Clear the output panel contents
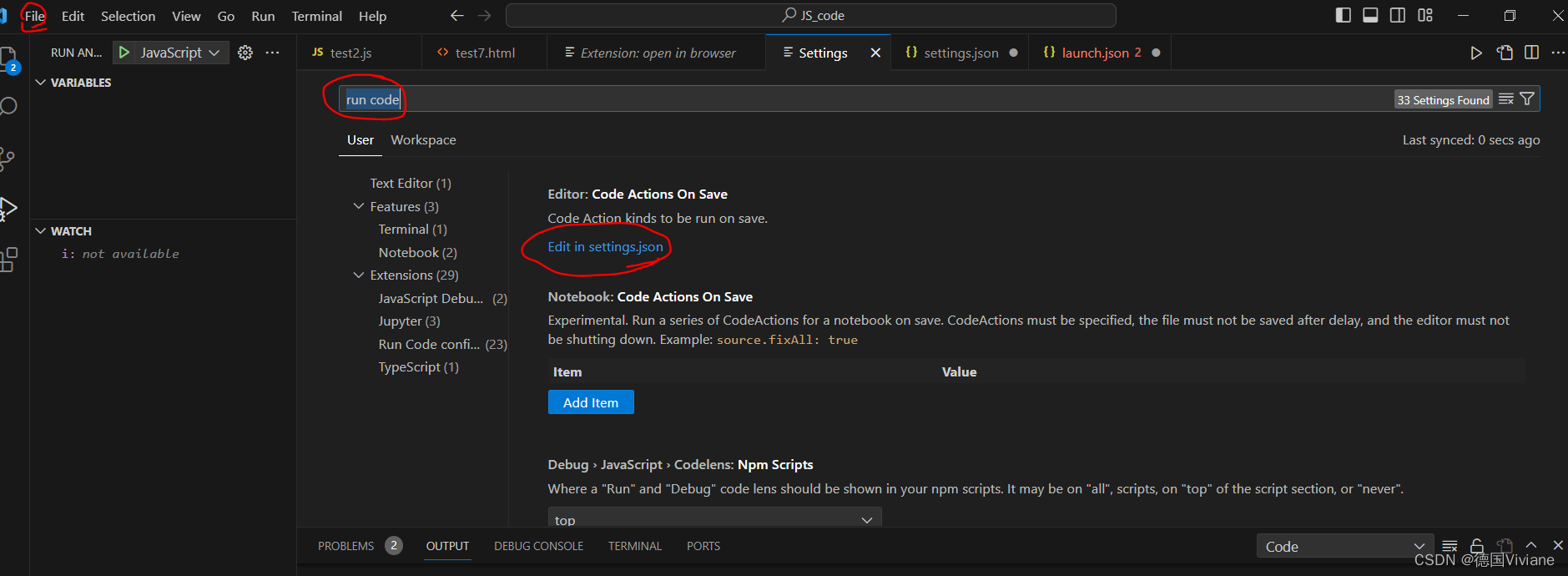 point(1450,546)
